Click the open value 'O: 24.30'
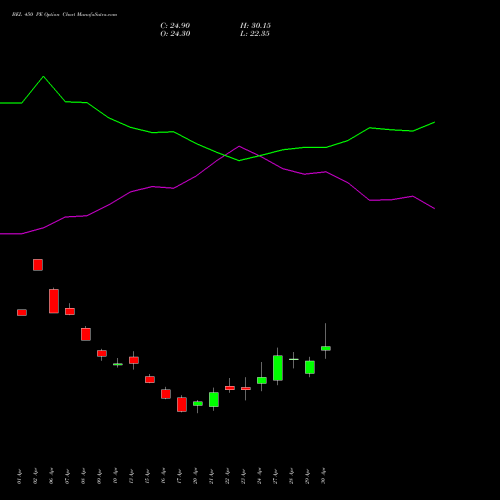Viewport: 500px width, 500px height. (x=175, y=34)
